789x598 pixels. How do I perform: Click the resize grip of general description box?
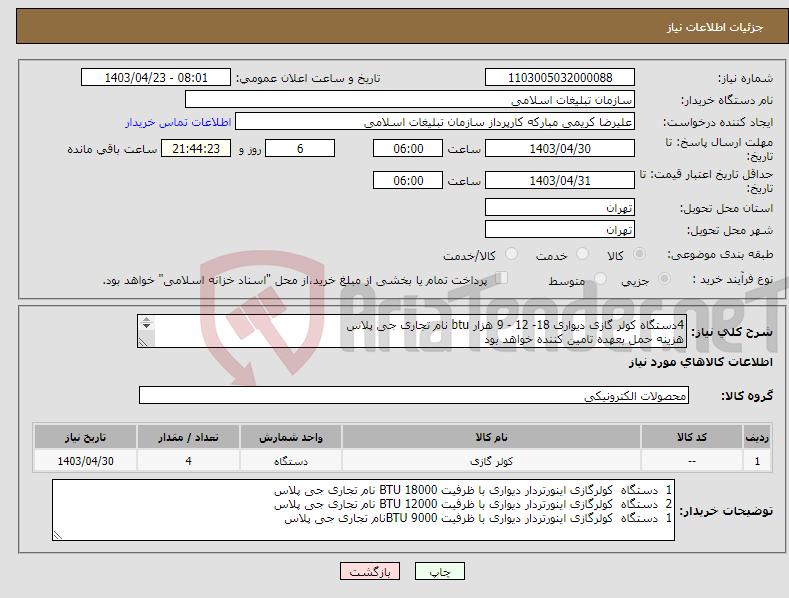(143, 342)
